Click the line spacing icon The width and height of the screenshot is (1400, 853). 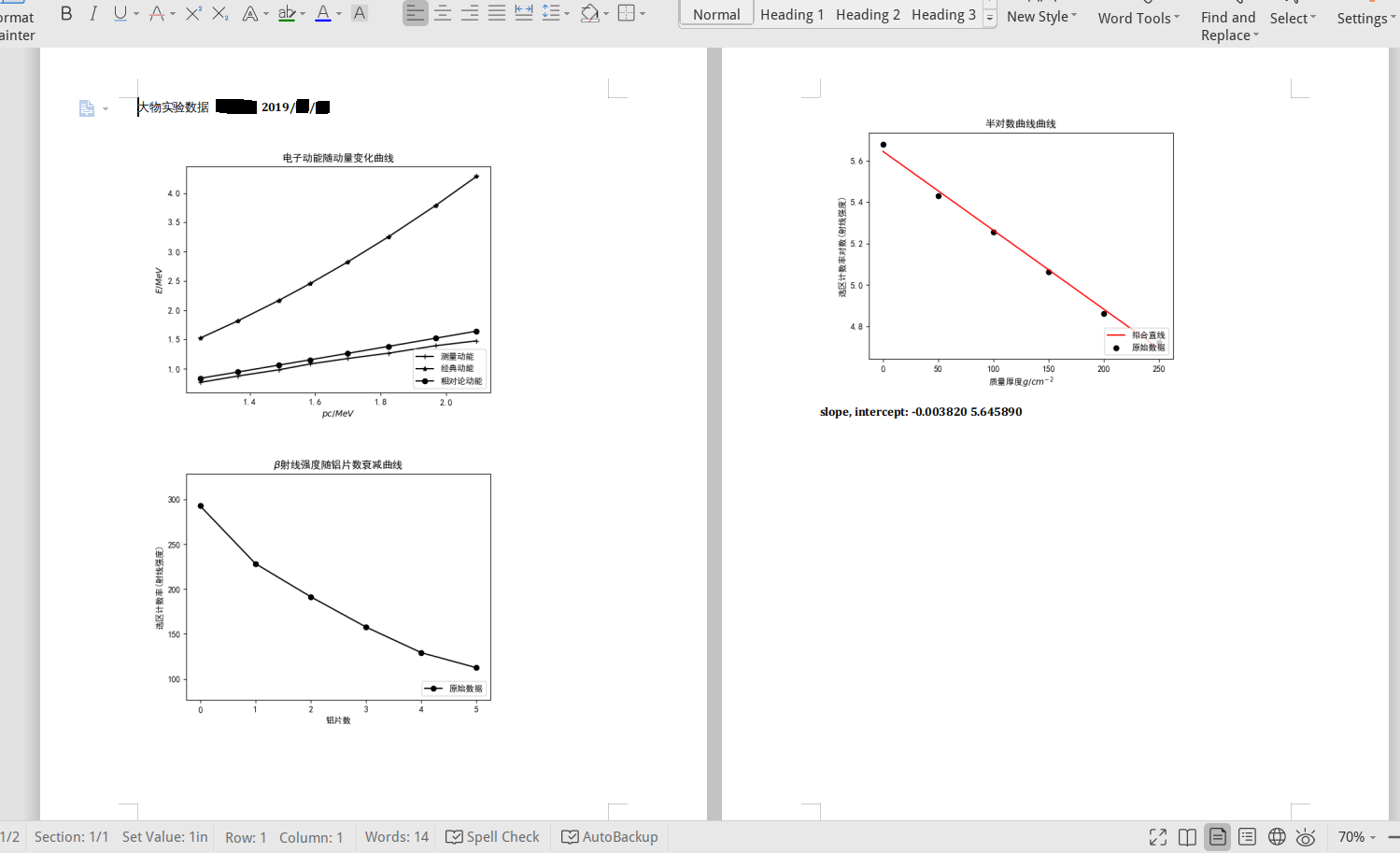click(x=550, y=13)
